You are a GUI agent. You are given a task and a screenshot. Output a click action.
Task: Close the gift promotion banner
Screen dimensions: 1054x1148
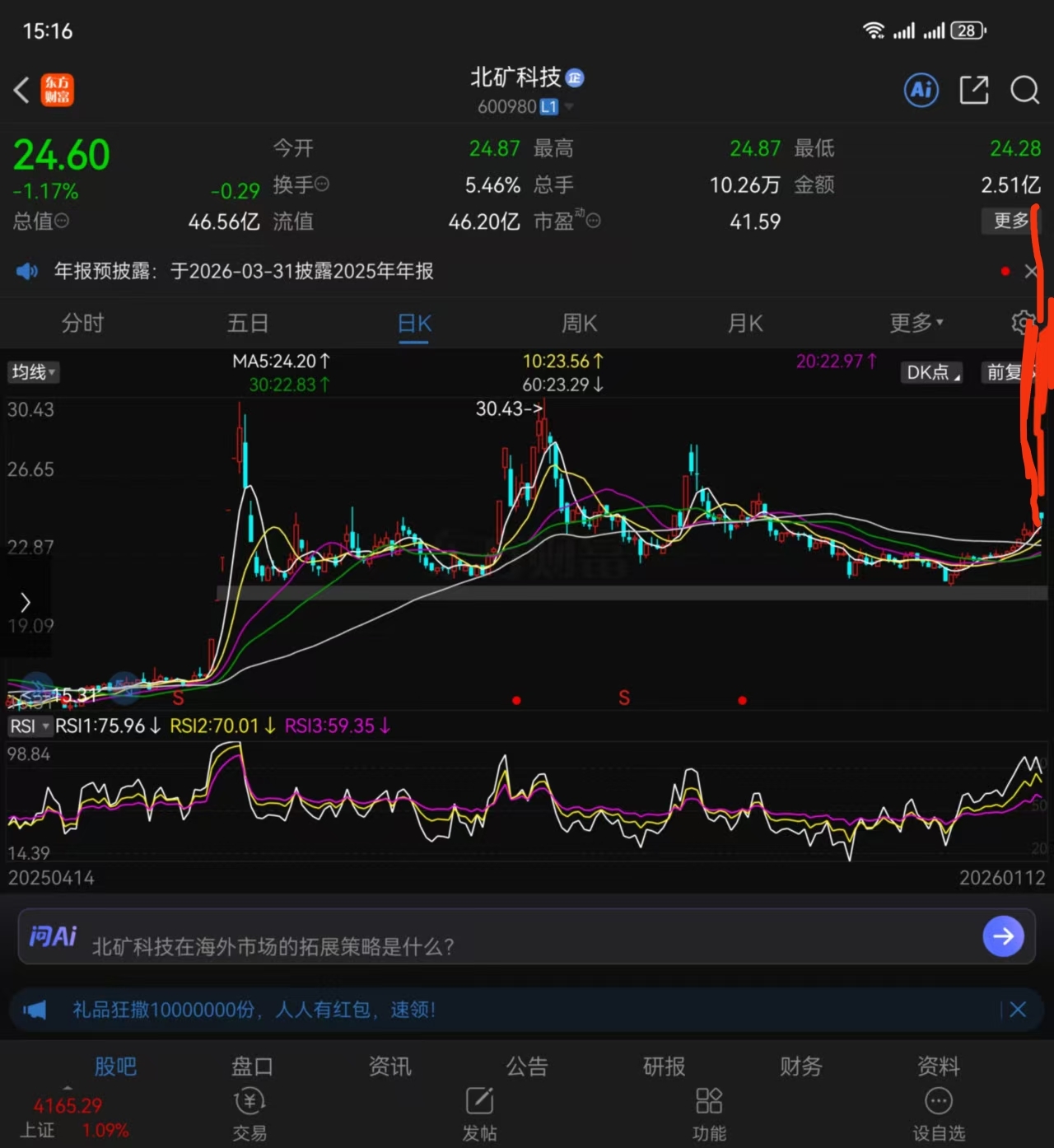1018,1010
